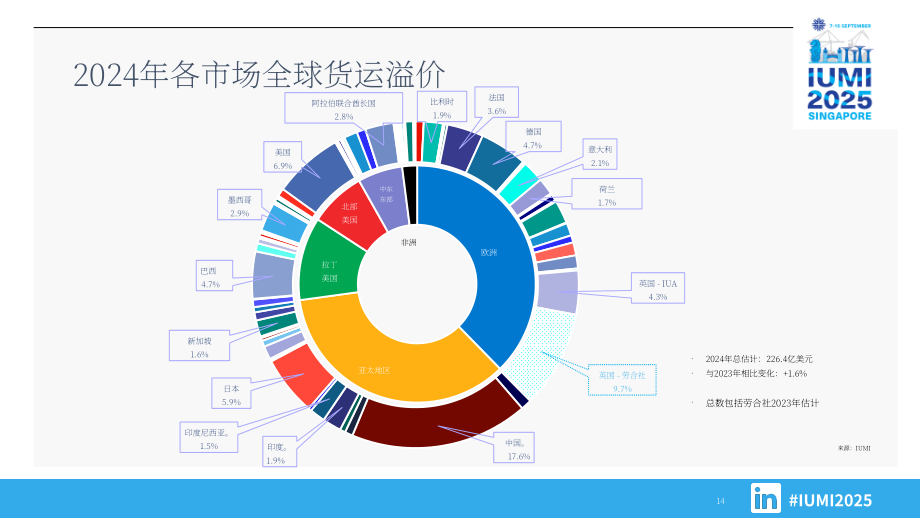The width and height of the screenshot is (920, 518).
Task: Select the dotted Lloyd's outer segment
Action: (x=543, y=352)
